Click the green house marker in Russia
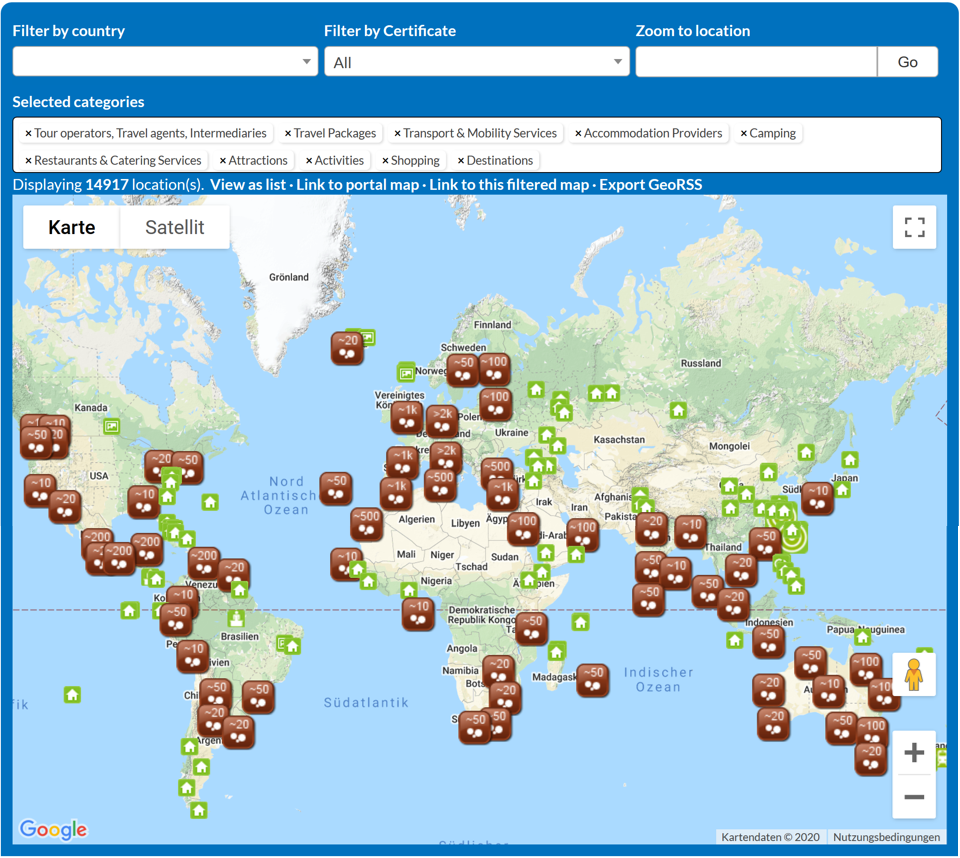Image resolution: width=960 pixels, height=858 pixels. (x=678, y=410)
